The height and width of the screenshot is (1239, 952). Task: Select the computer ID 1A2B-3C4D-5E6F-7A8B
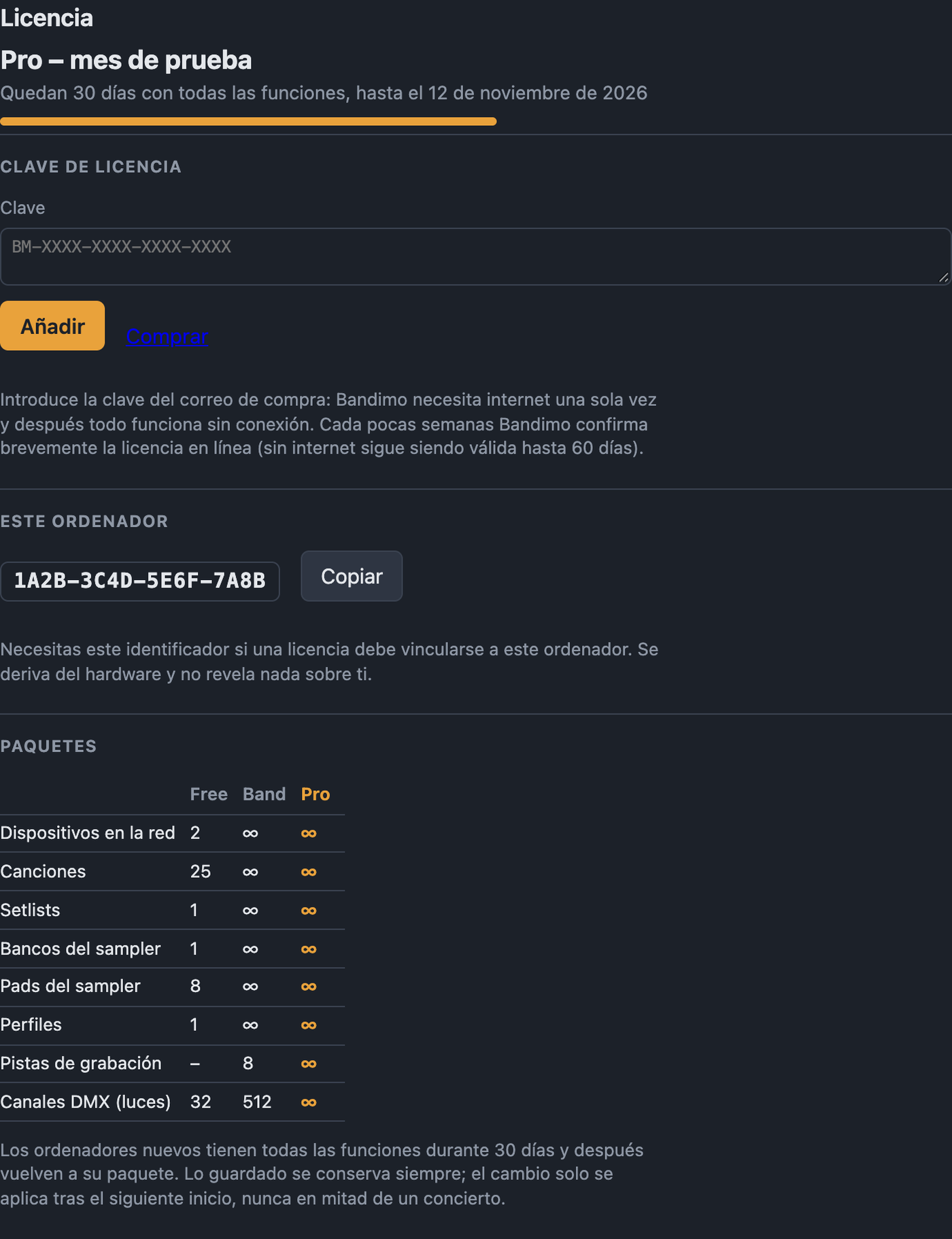coord(140,581)
